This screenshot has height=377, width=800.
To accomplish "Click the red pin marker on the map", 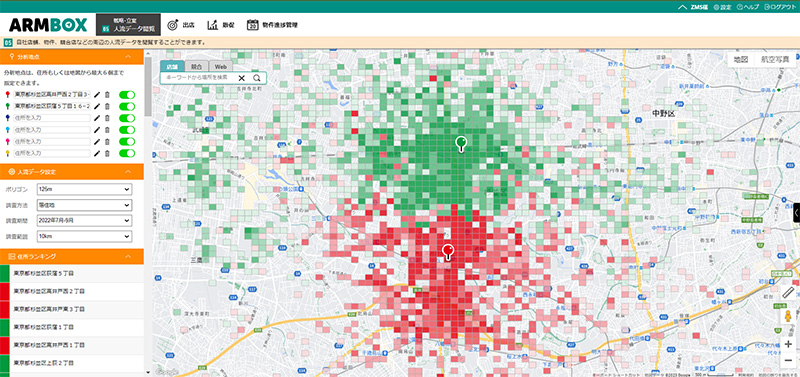I will pos(448,252).
